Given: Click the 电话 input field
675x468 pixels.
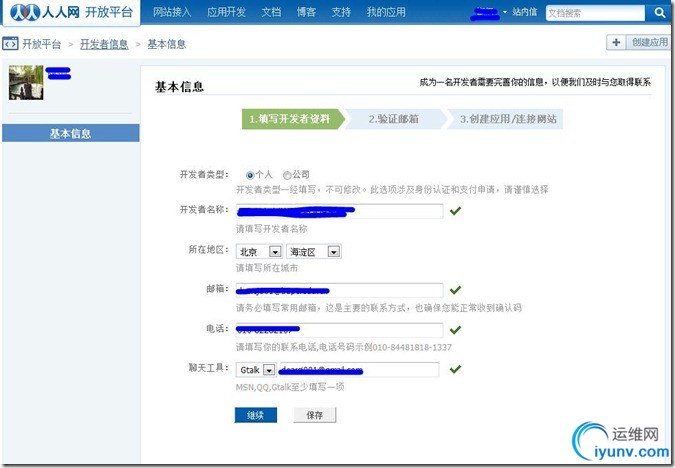Looking at the screenshot, I should (x=340, y=330).
